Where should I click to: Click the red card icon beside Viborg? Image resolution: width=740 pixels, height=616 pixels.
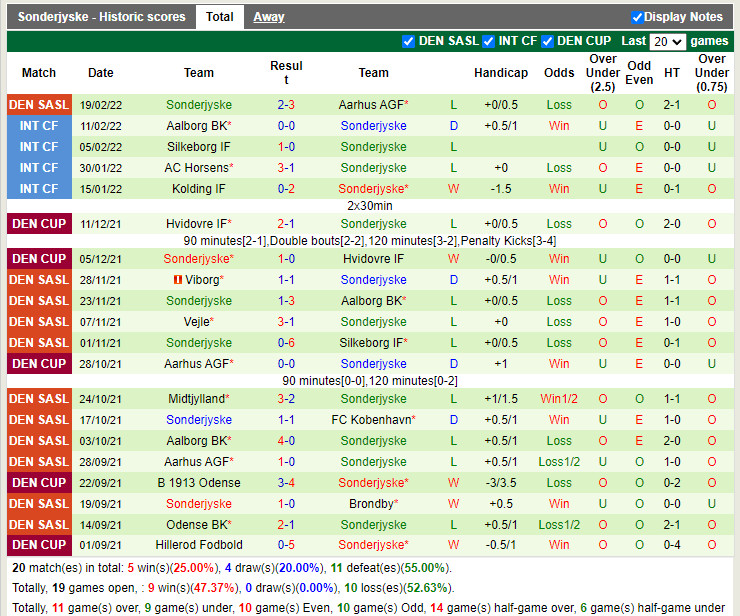tap(179, 280)
